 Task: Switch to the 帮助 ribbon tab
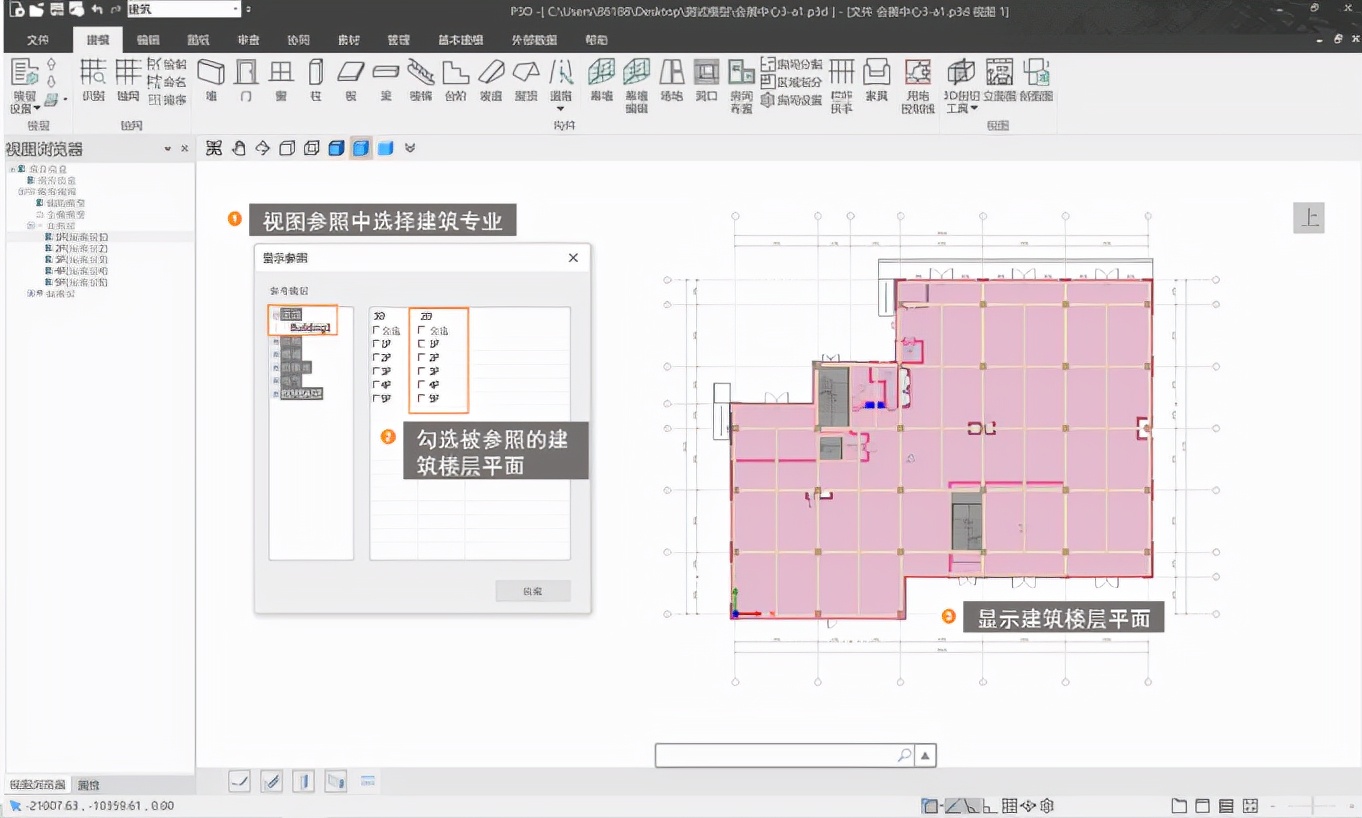click(x=596, y=40)
